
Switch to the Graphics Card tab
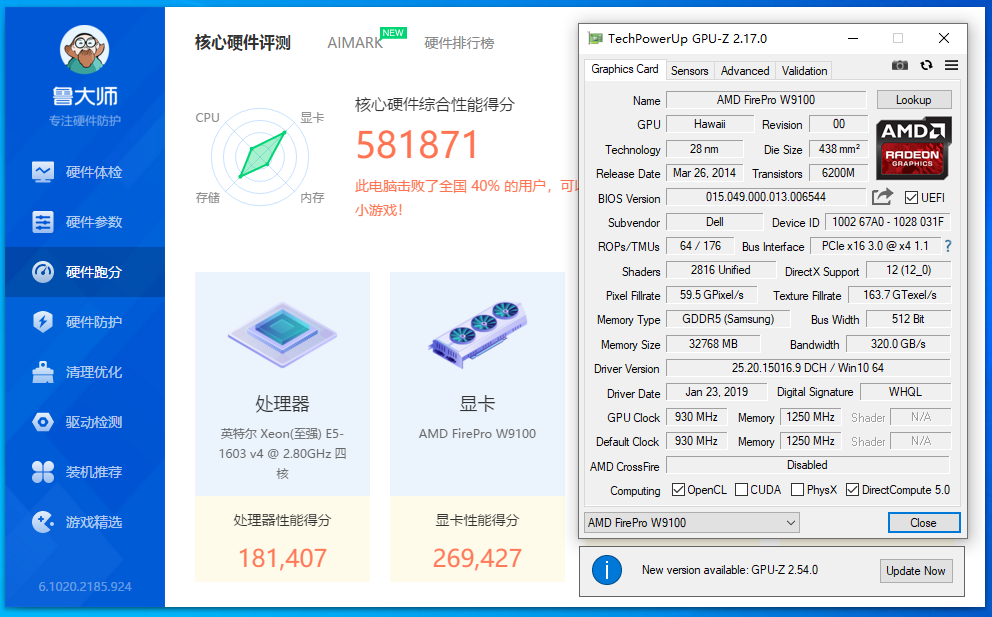pos(624,69)
